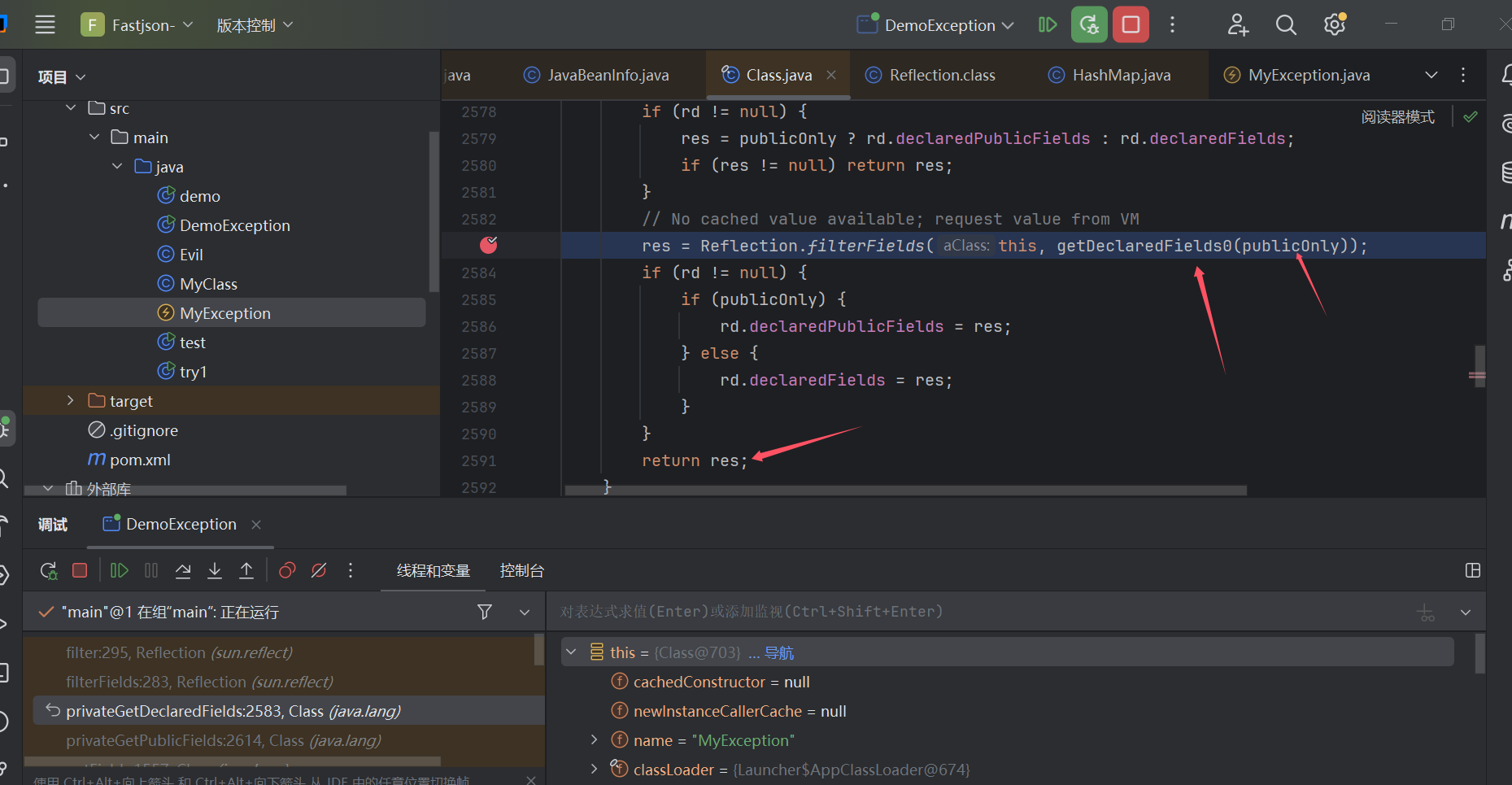Open the IDE settings gear
The height and width of the screenshot is (785, 1512).
point(1334,25)
